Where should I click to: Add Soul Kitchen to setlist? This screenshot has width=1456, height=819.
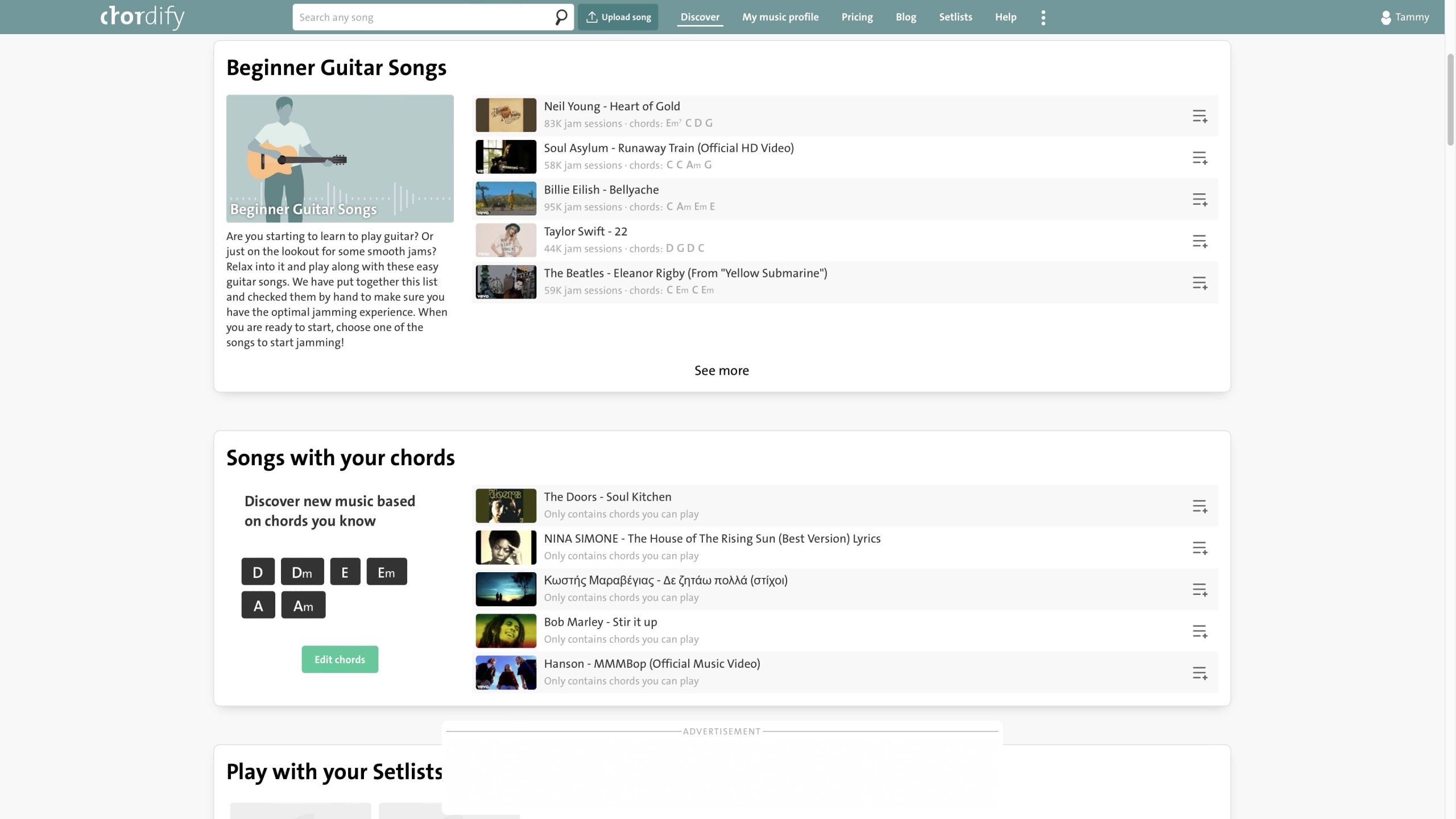click(1199, 506)
